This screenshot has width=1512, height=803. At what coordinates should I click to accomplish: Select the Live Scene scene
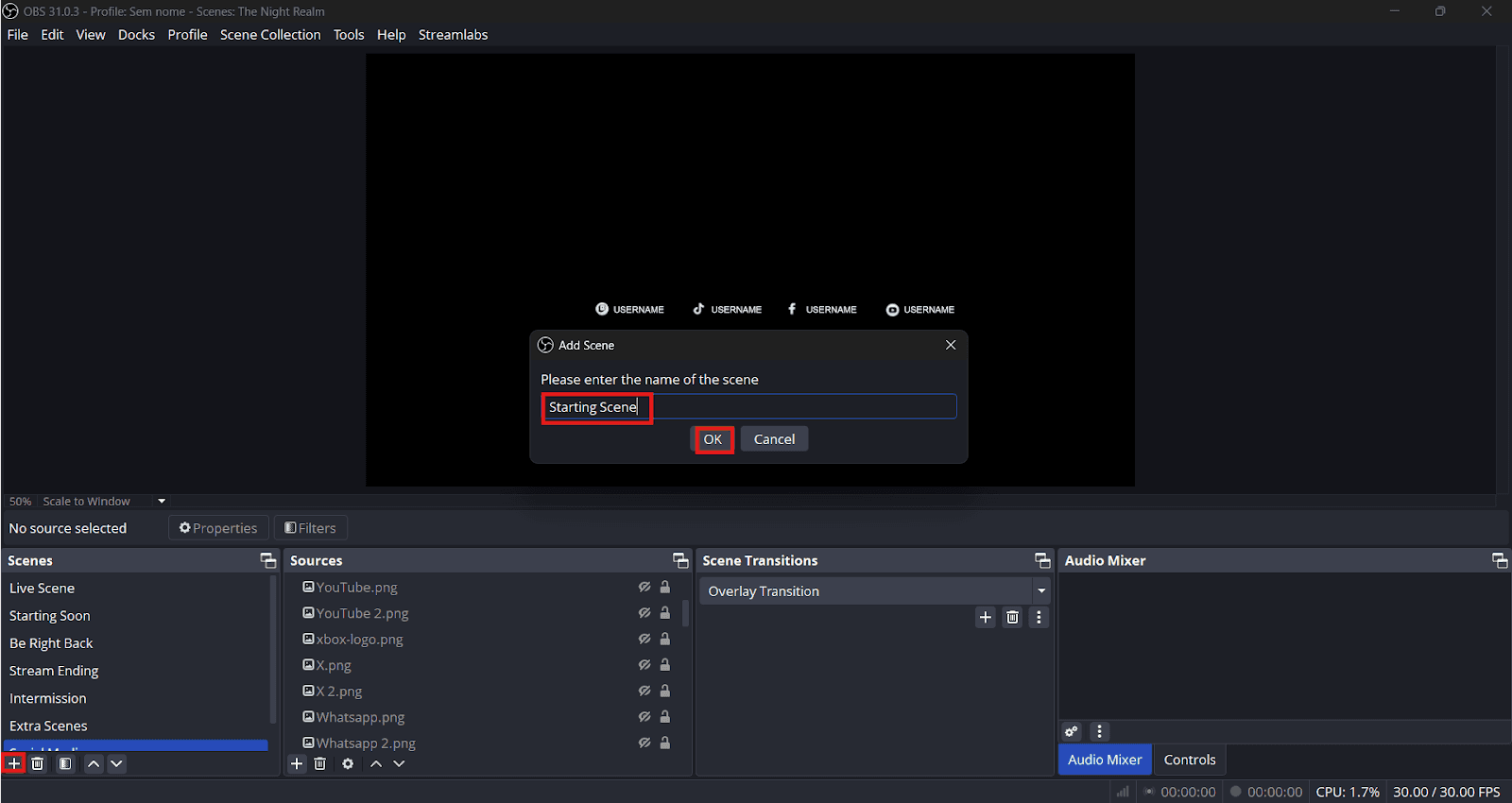135,588
